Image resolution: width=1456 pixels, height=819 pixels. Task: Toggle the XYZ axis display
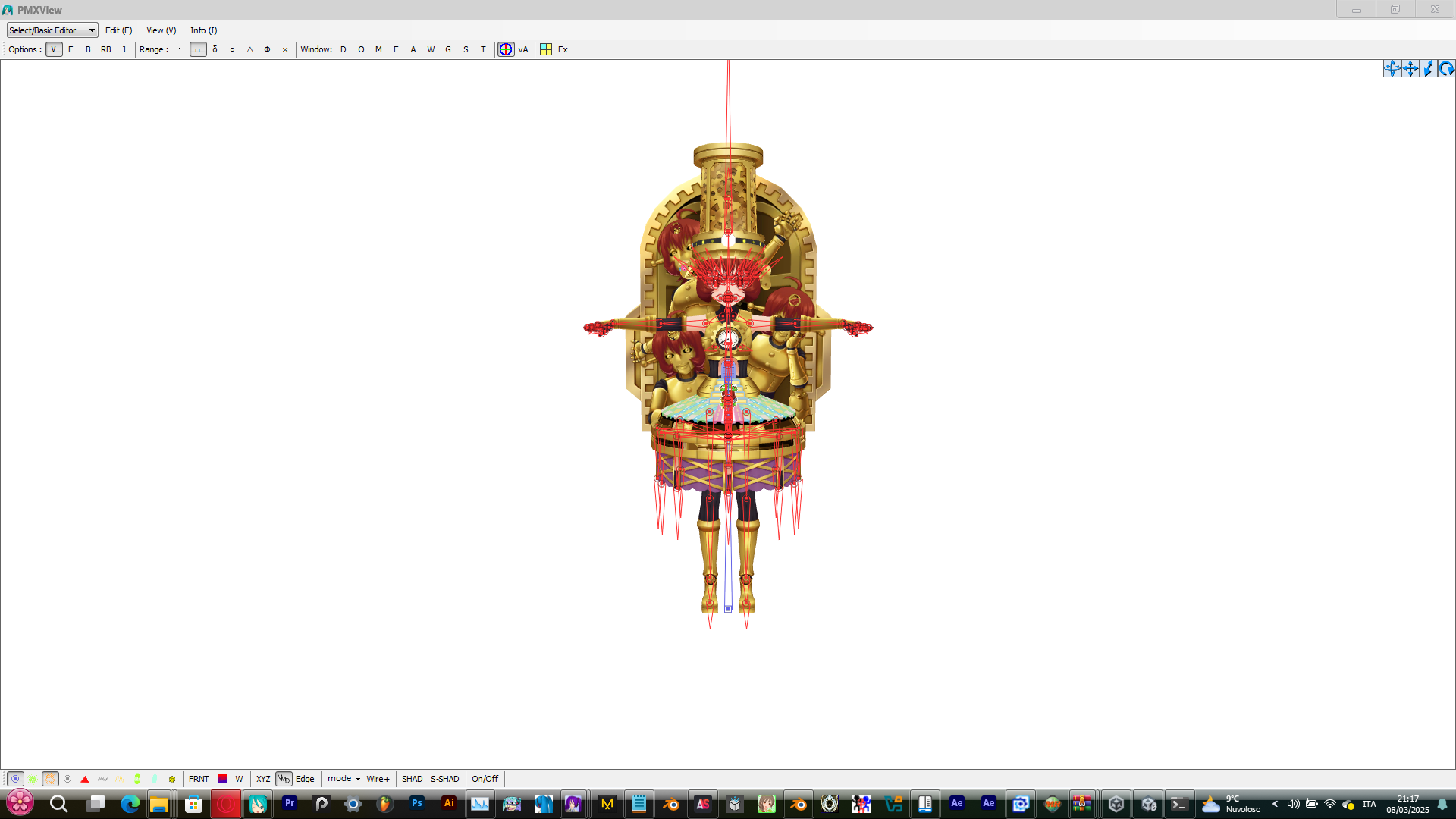pyautogui.click(x=263, y=779)
